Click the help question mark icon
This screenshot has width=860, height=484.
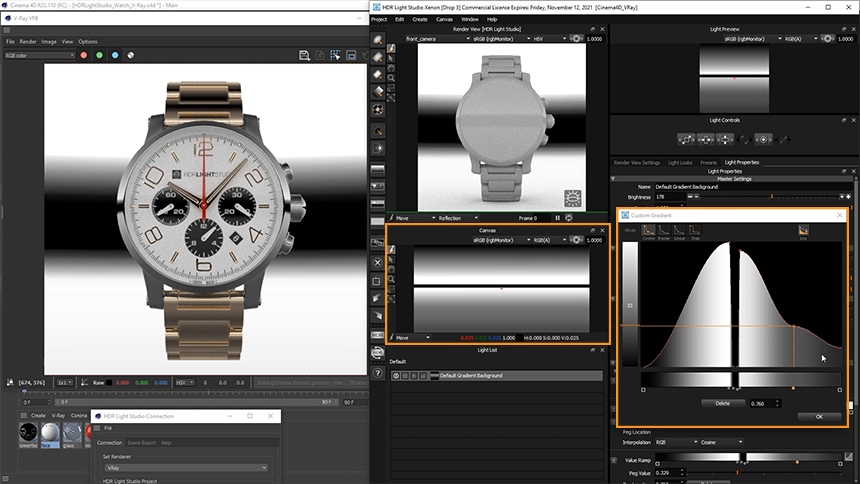[x=377, y=373]
